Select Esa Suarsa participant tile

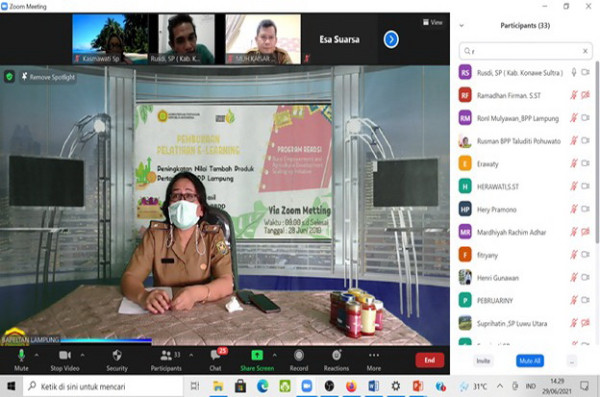point(339,39)
